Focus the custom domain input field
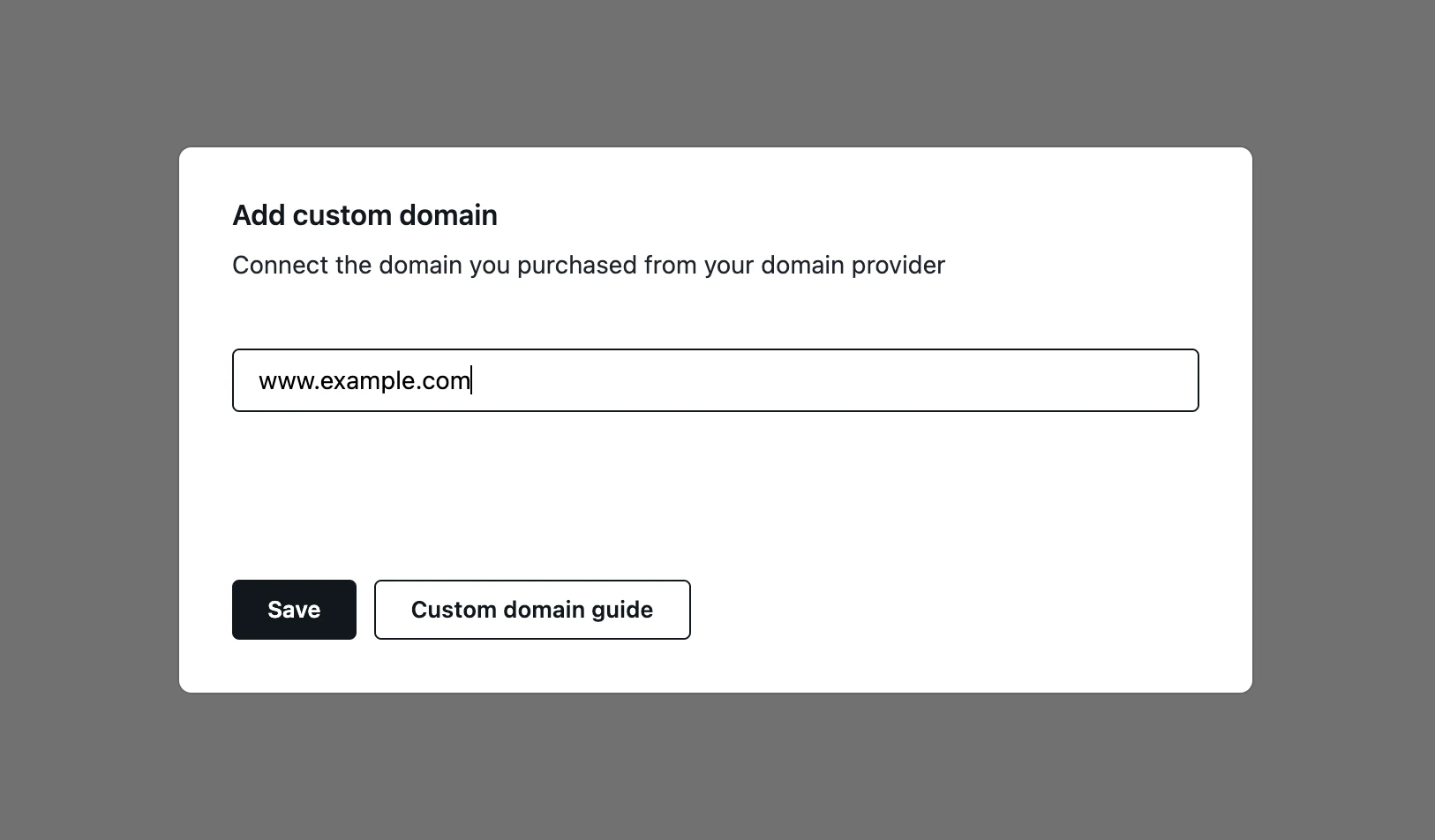Image resolution: width=1435 pixels, height=840 pixels. click(715, 380)
